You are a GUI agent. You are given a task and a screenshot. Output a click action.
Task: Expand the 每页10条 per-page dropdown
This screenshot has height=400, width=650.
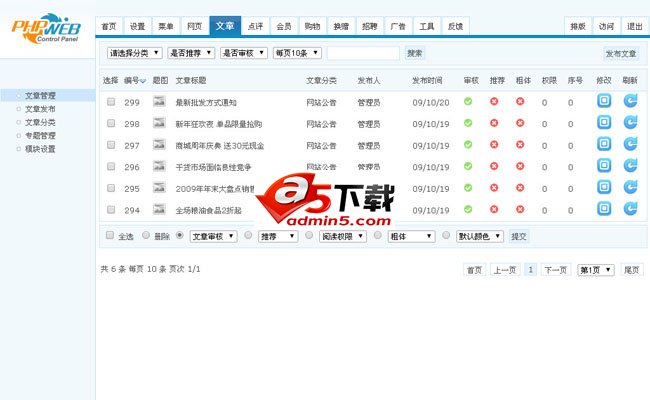click(x=297, y=53)
